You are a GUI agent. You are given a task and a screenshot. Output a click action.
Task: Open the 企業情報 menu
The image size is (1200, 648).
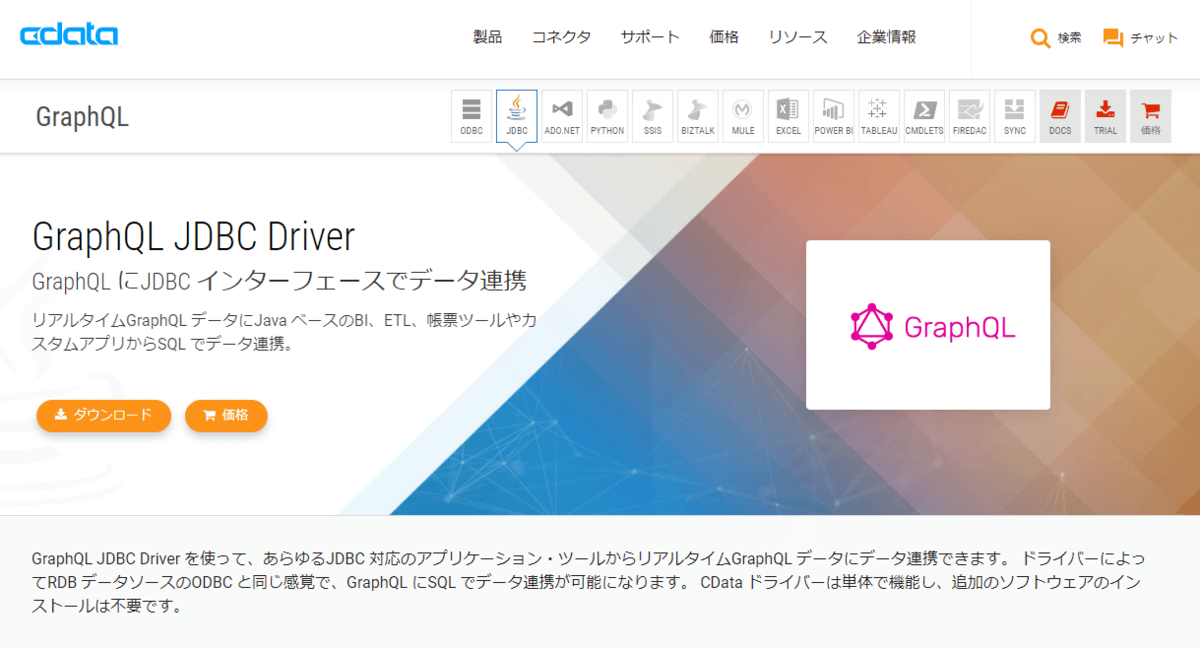click(886, 37)
